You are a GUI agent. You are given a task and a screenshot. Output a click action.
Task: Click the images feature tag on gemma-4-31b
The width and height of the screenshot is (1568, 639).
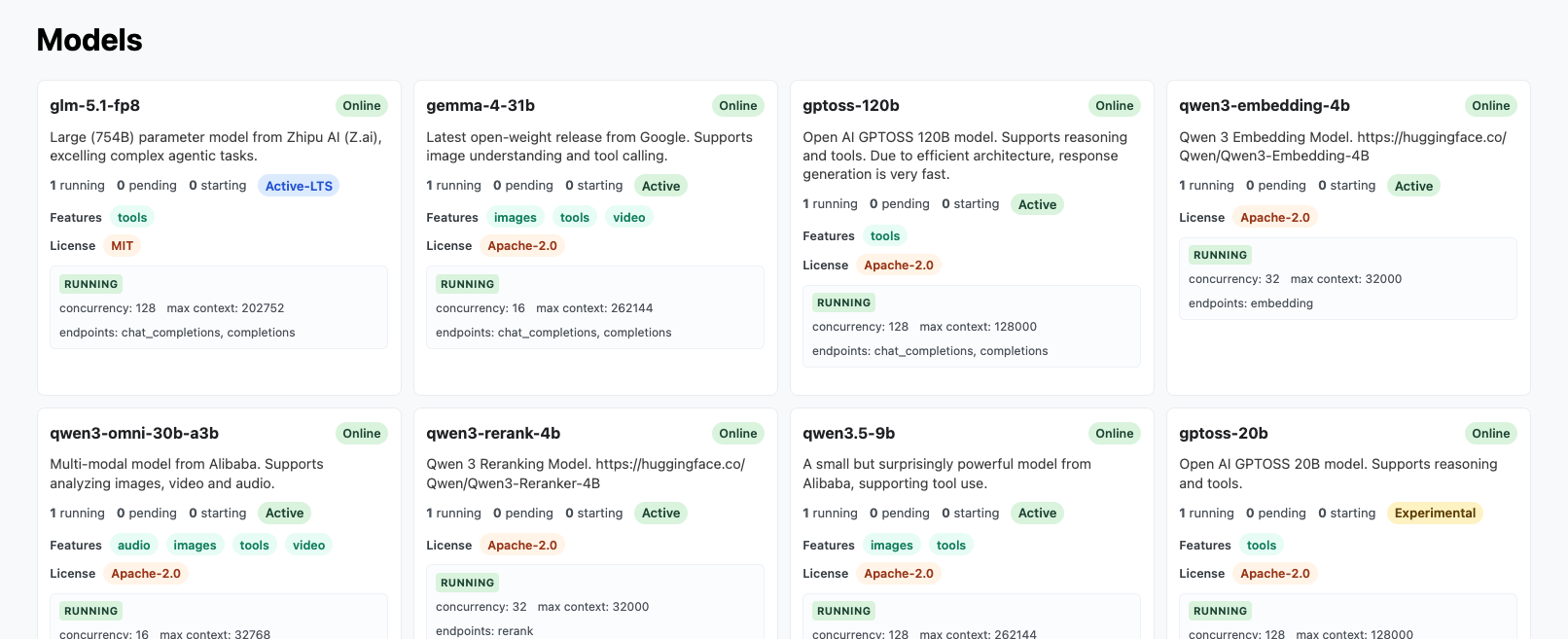pos(515,217)
